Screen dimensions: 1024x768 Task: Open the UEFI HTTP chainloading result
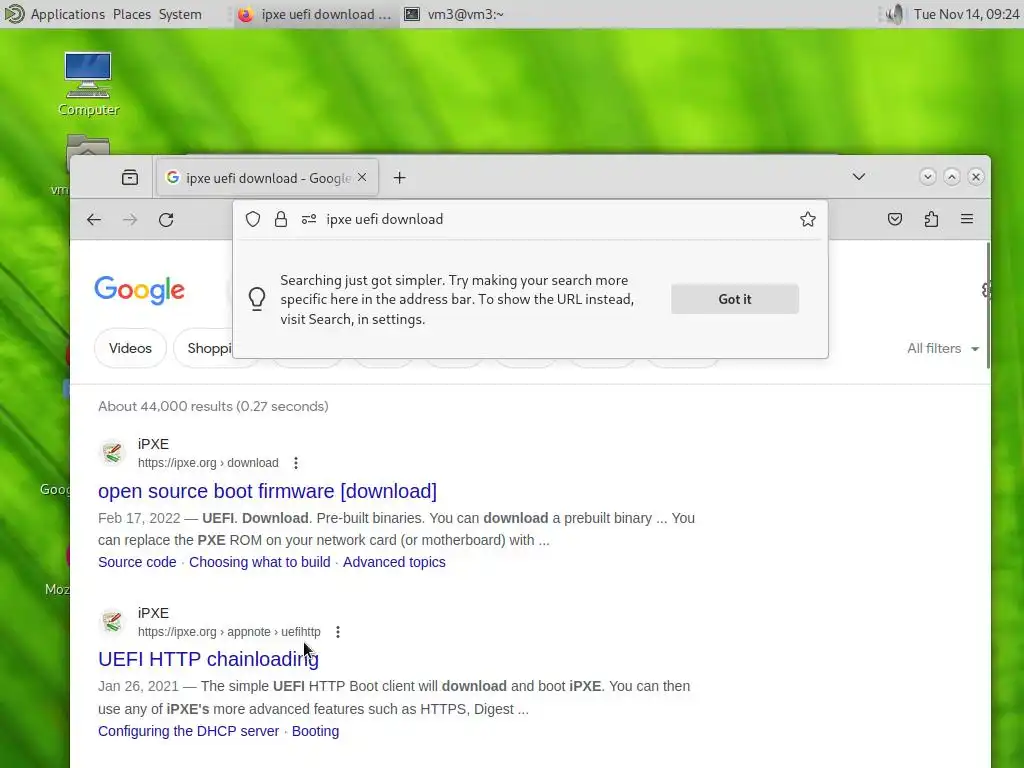point(208,660)
